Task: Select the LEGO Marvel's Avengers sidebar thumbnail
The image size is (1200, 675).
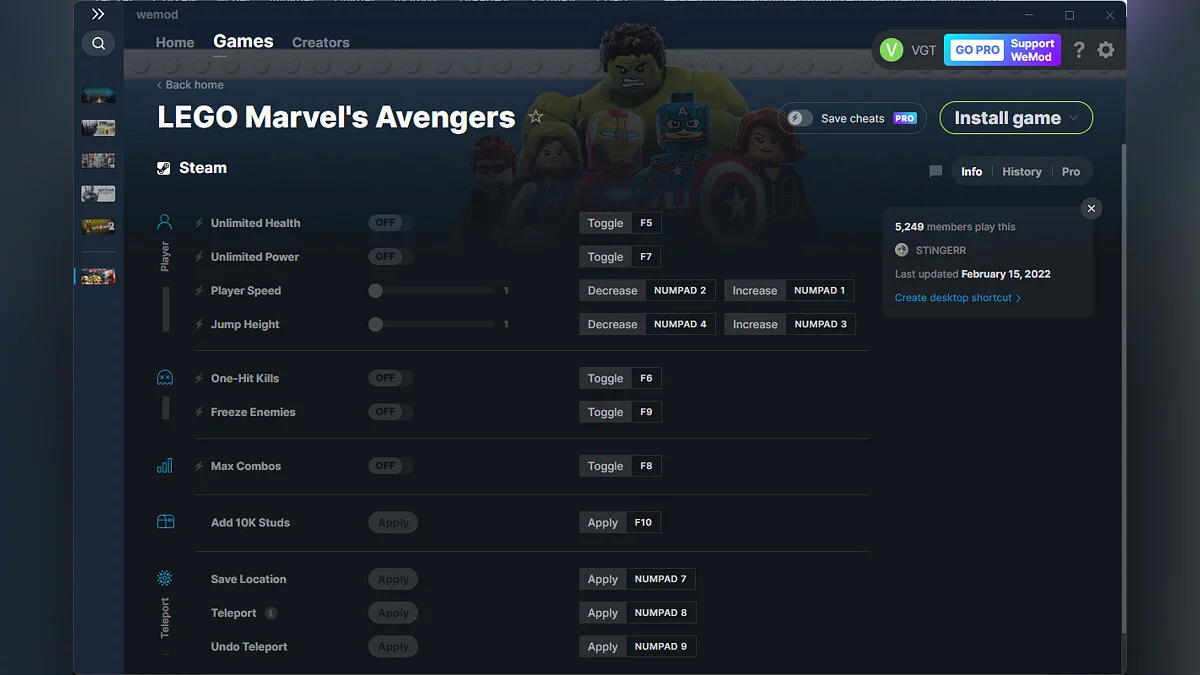Action: (98, 276)
